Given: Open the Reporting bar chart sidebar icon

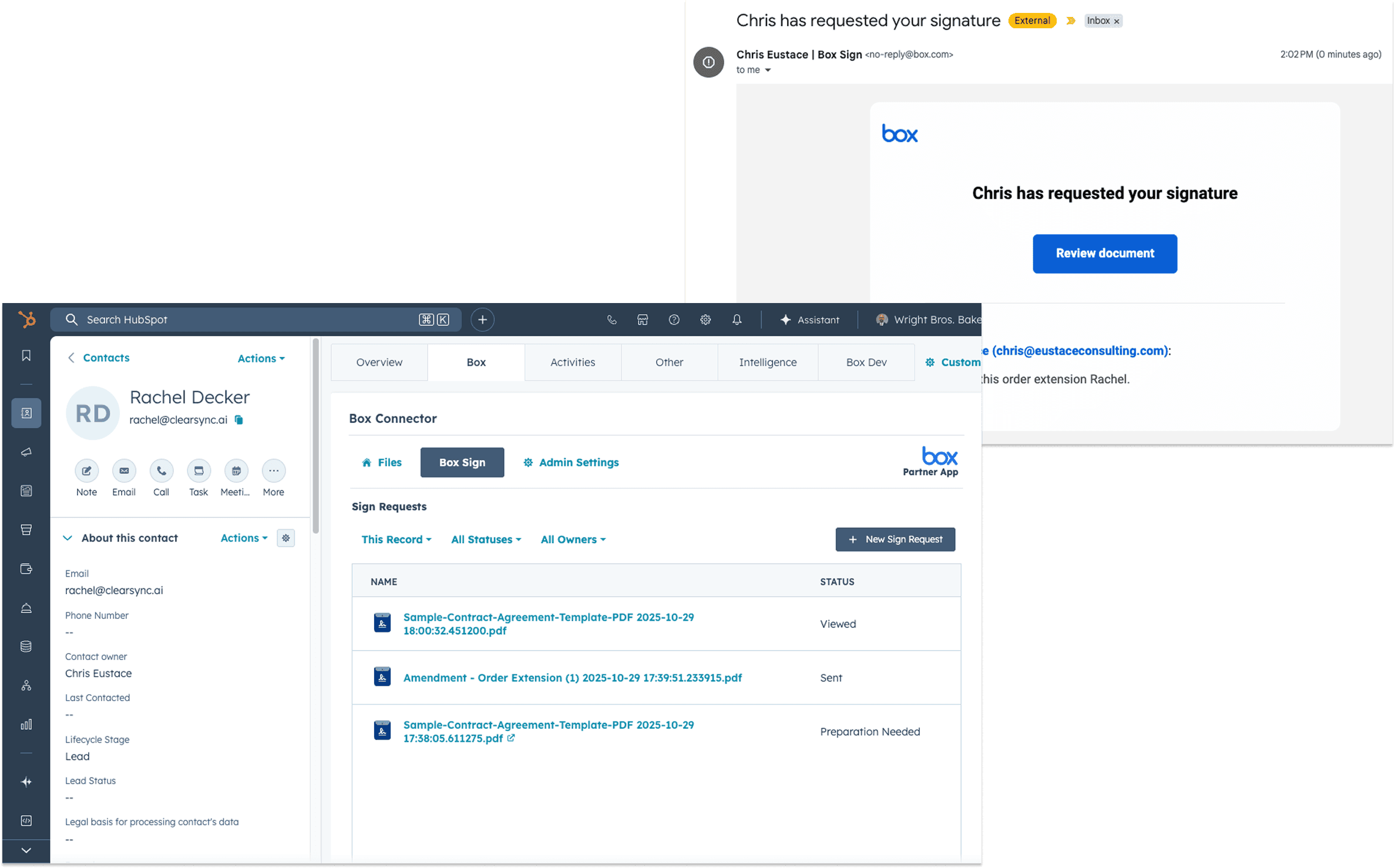Looking at the screenshot, I should 26,724.
